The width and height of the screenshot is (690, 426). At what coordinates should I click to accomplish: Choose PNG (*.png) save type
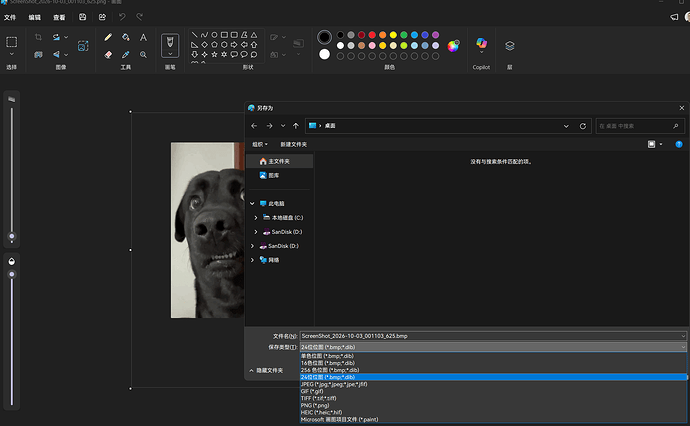coord(493,405)
